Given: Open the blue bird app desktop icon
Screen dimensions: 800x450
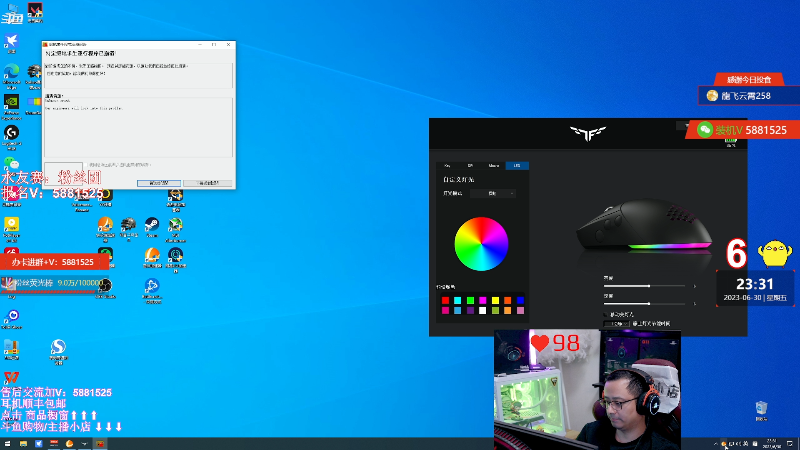Looking at the screenshot, I should coord(11,41).
